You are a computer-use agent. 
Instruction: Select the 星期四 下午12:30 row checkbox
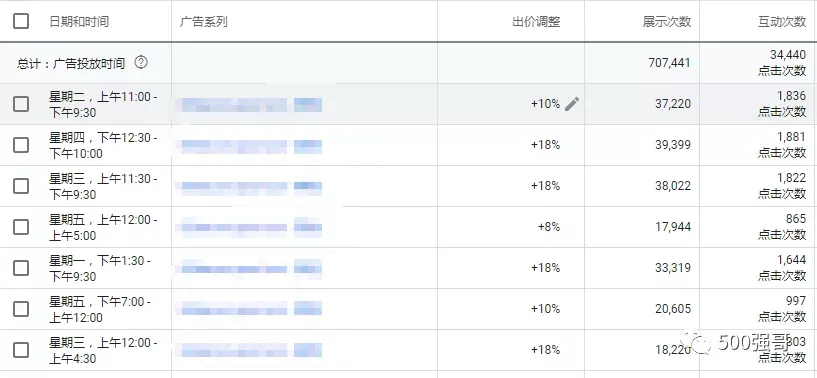21,145
